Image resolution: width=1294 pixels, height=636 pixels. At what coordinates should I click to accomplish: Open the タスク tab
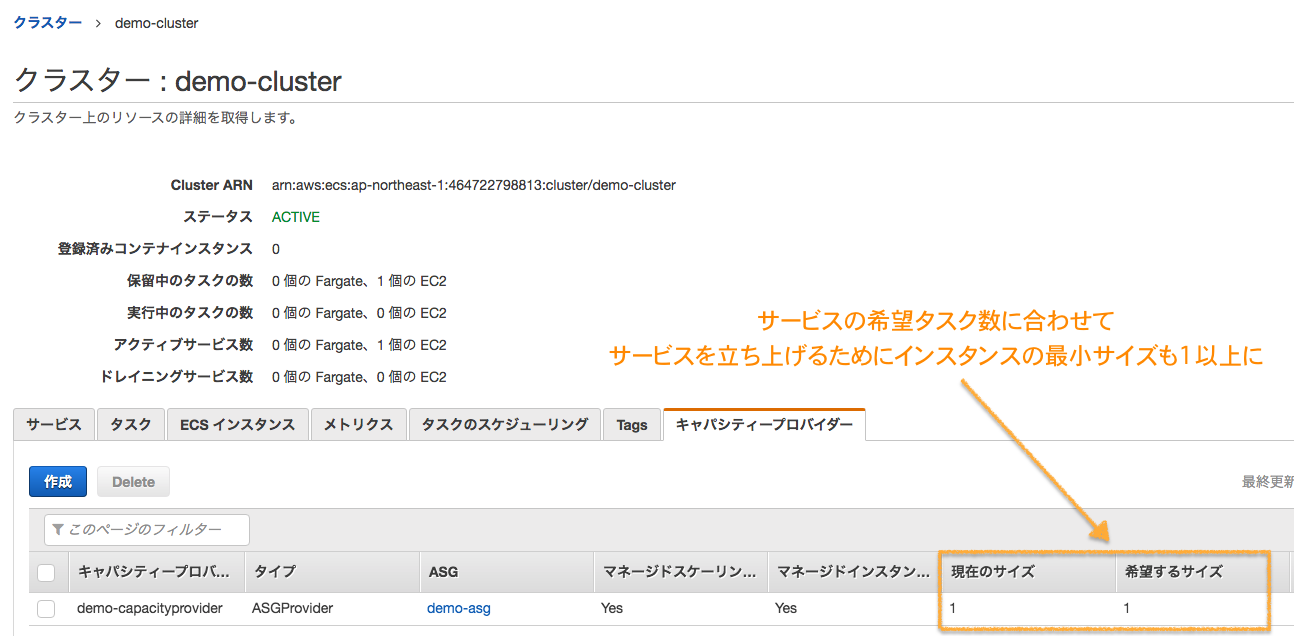coord(130,424)
